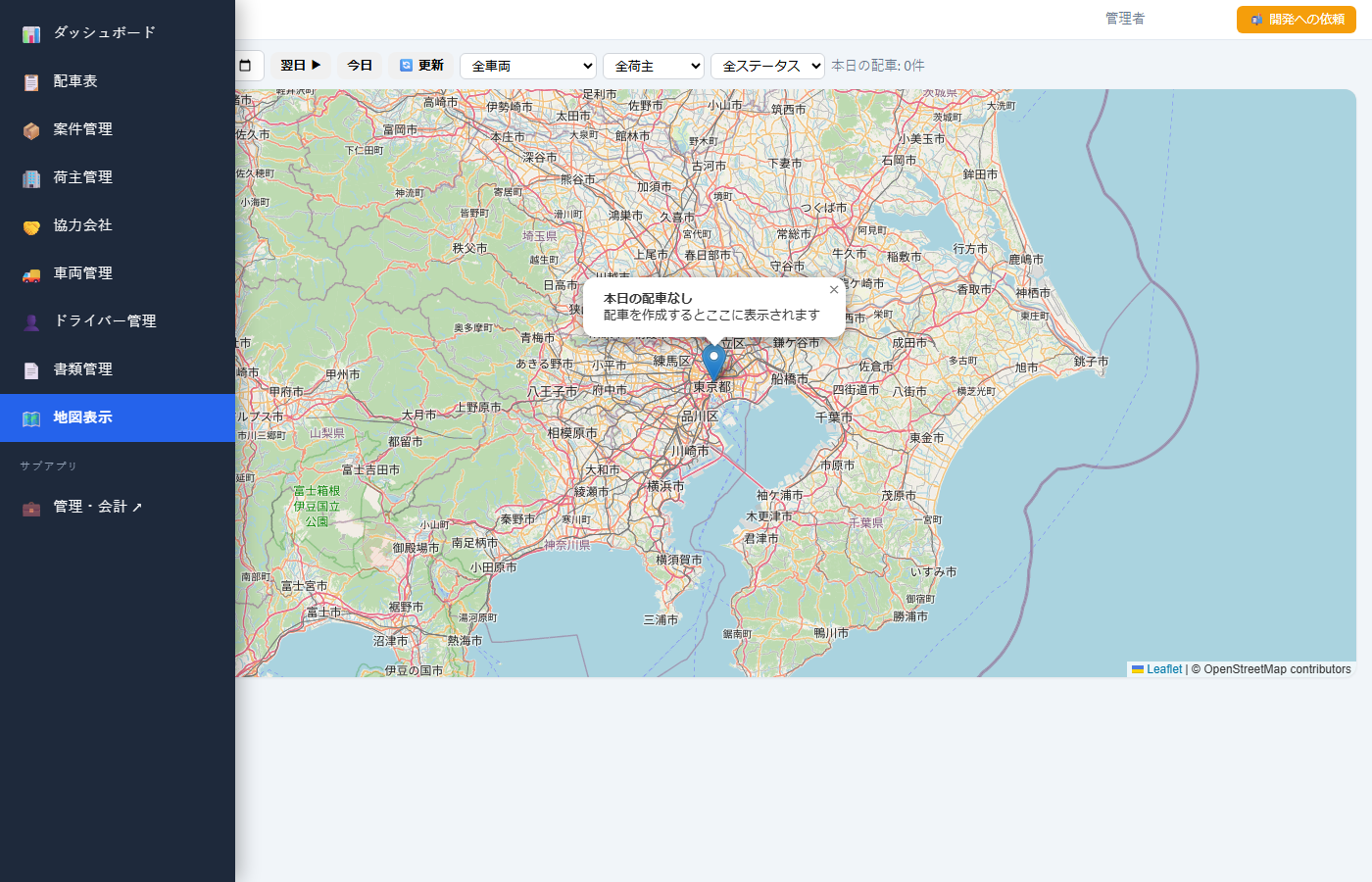Click the refresh icon on the 更新 button

(x=406, y=65)
